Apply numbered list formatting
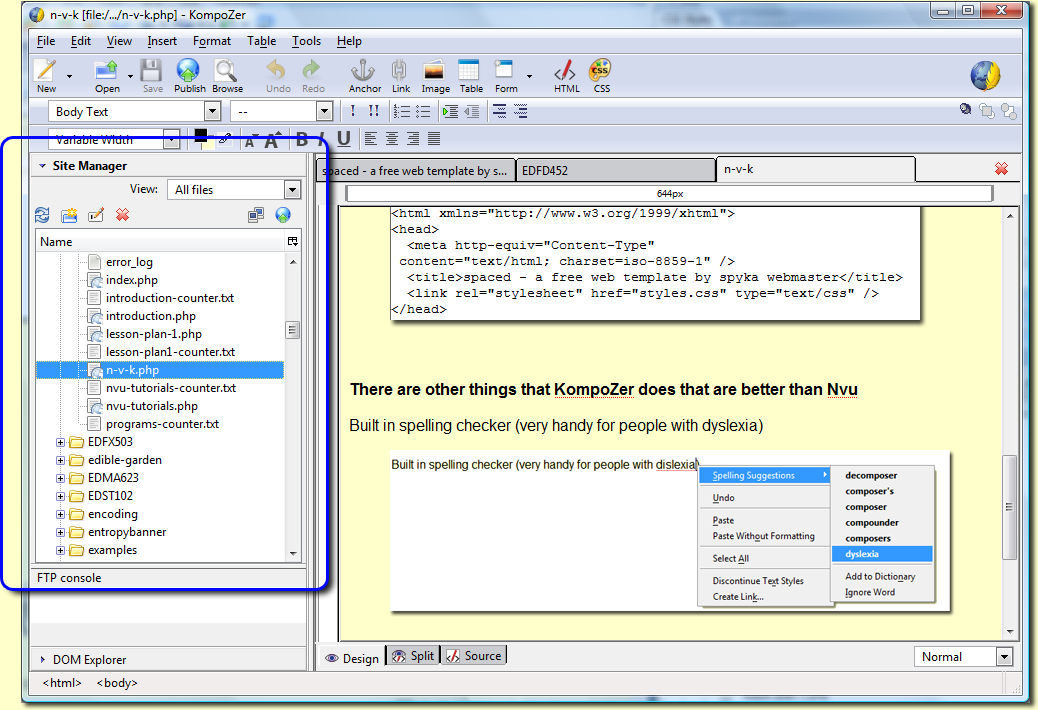 point(401,111)
